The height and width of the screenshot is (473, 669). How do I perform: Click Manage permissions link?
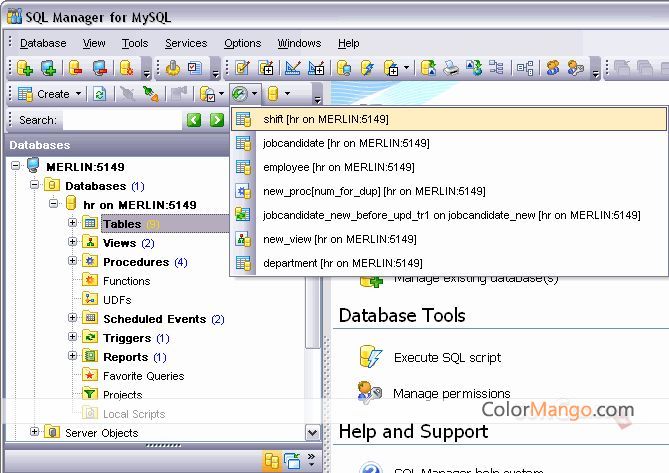(452, 393)
